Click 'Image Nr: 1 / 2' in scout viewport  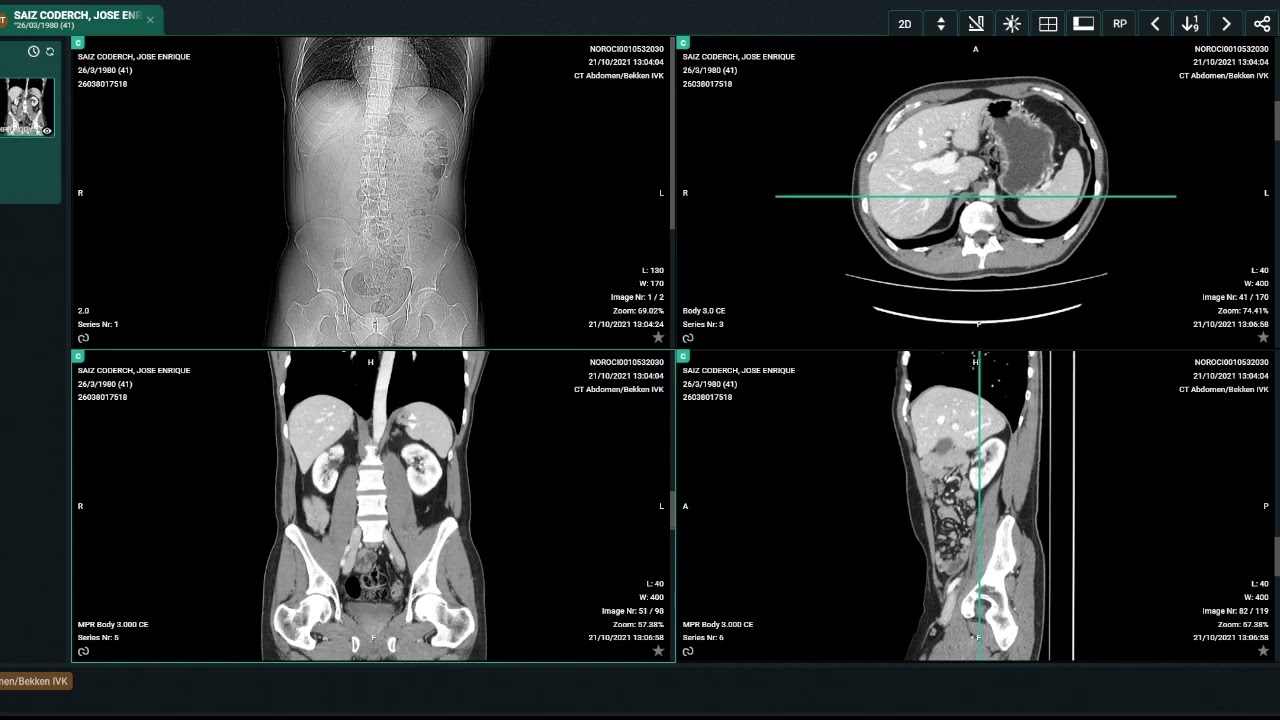(x=637, y=297)
